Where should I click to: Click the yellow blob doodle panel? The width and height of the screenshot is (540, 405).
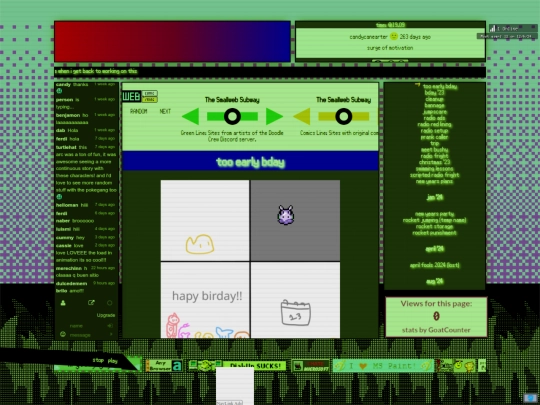click(205, 220)
